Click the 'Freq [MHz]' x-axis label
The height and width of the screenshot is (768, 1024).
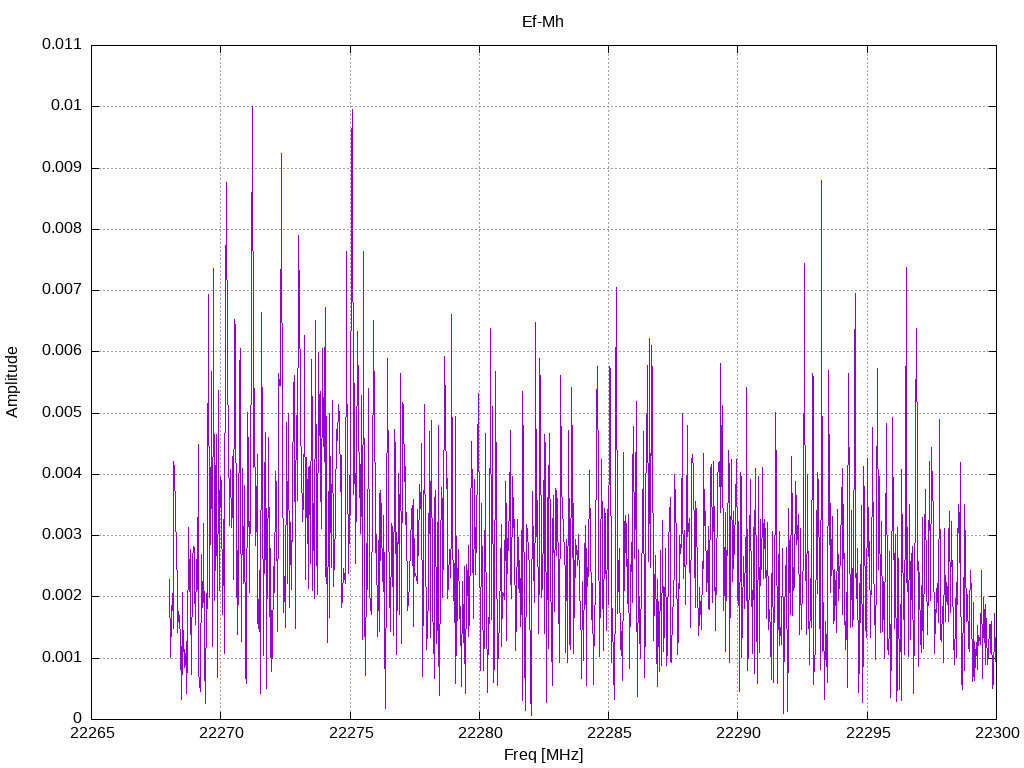click(x=543, y=755)
